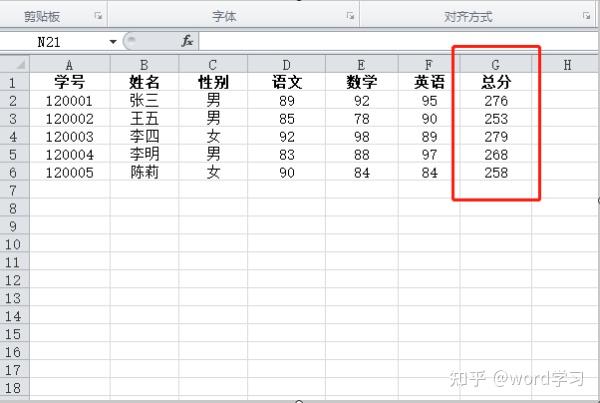Select row 1 header
This screenshot has width=600, height=403.
15,82
